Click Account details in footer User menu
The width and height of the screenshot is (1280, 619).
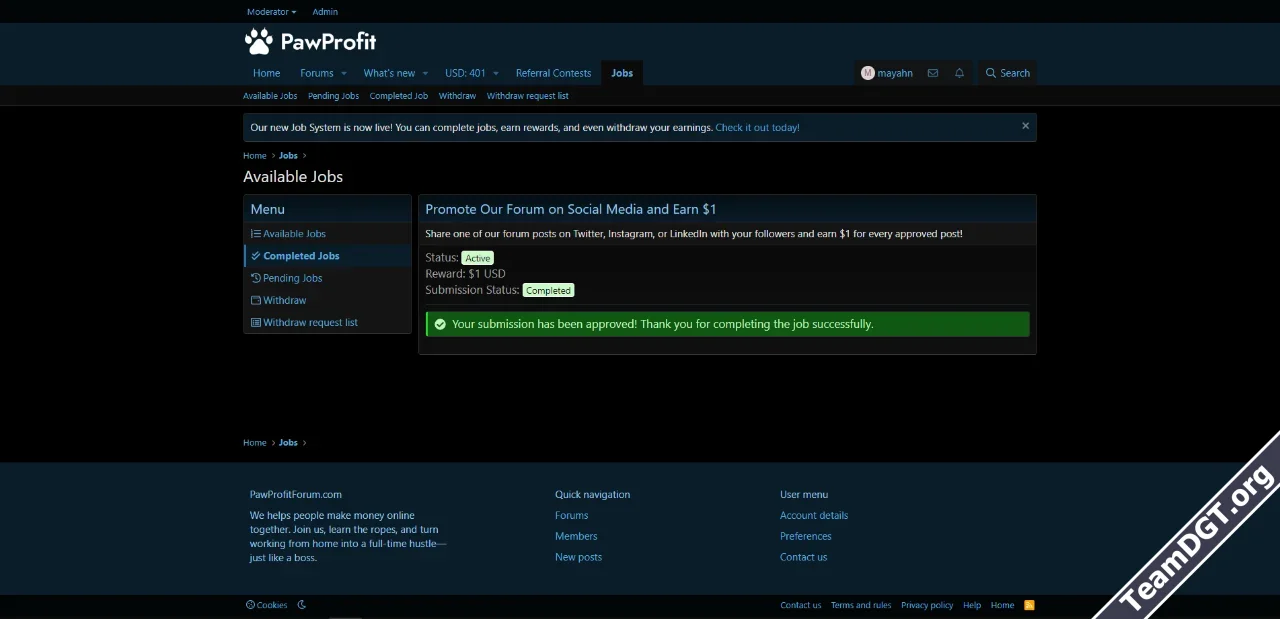coord(813,516)
